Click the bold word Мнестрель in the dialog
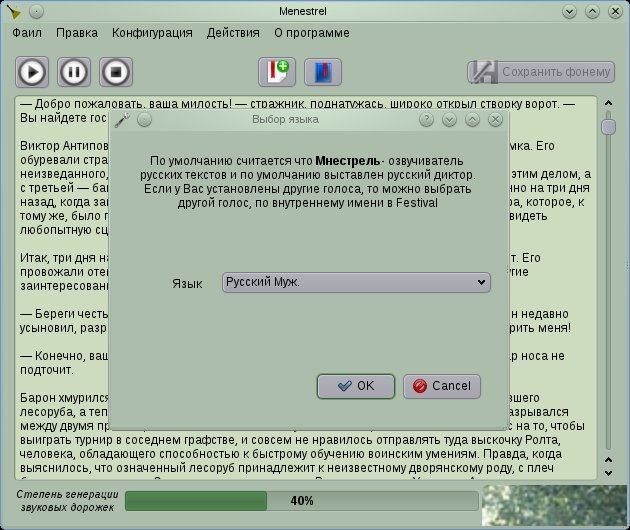Image resolution: width=630 pixels, height=530 pixels. [348, 161]
